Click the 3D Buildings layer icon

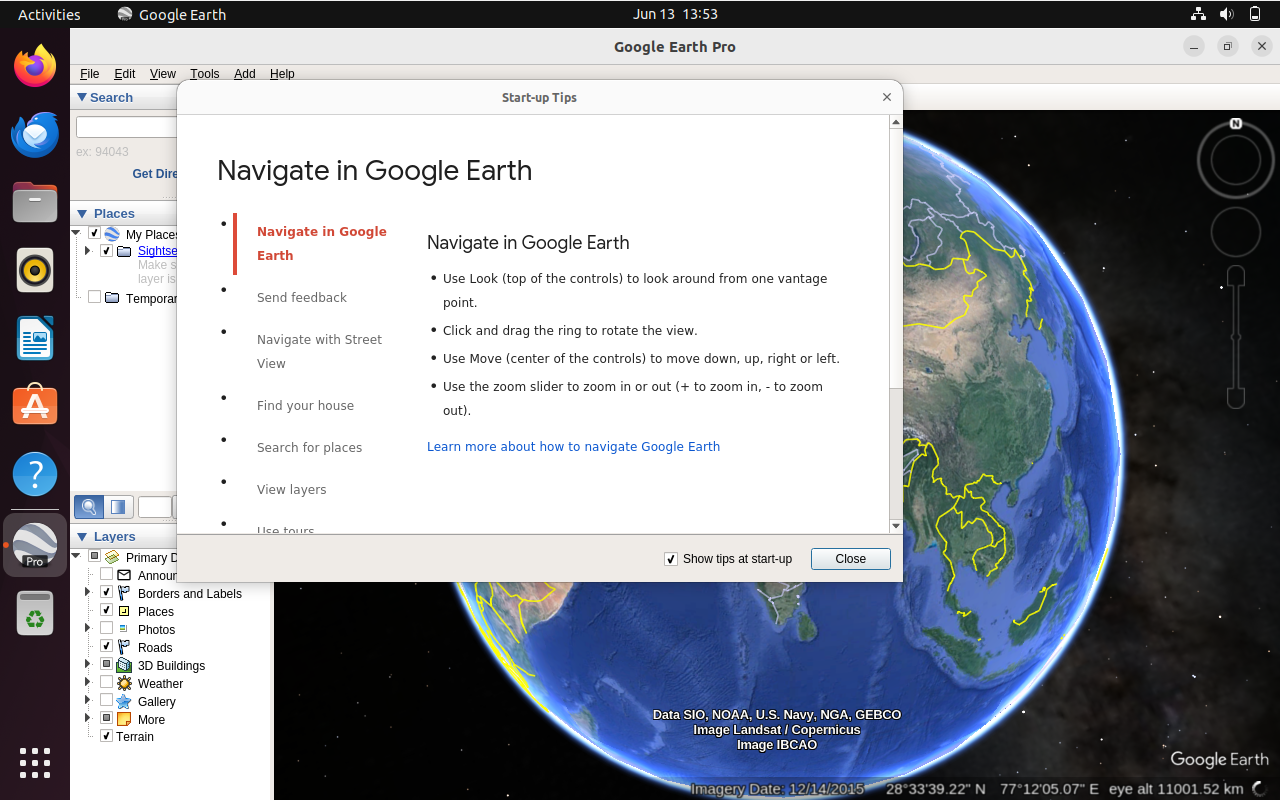tap(124, 665)
